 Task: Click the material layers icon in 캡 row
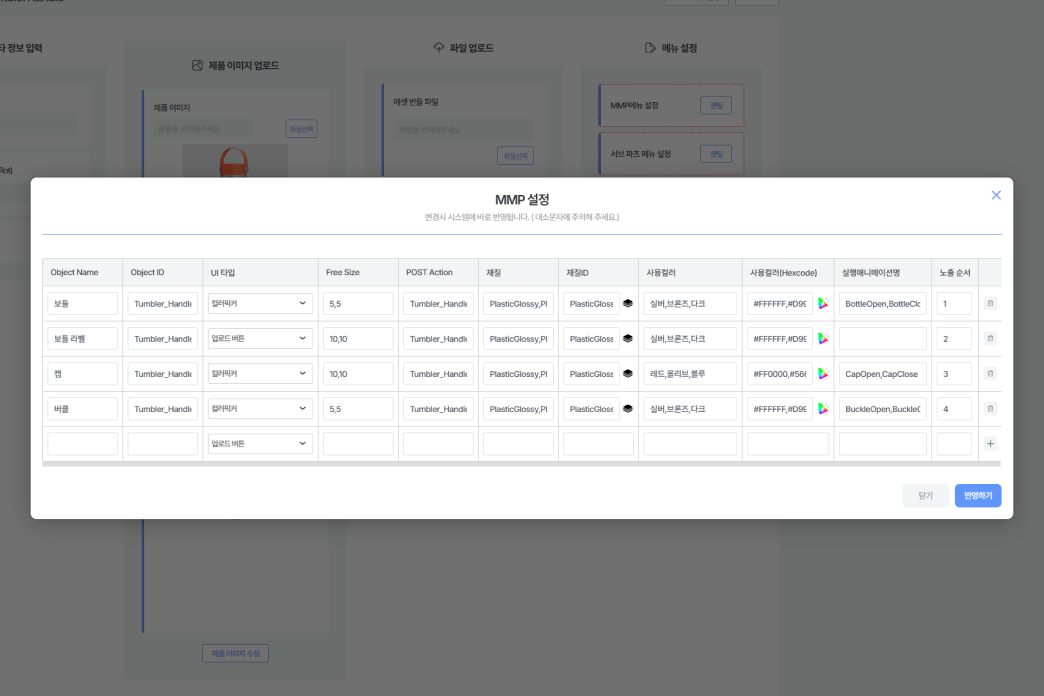[628, 374]
